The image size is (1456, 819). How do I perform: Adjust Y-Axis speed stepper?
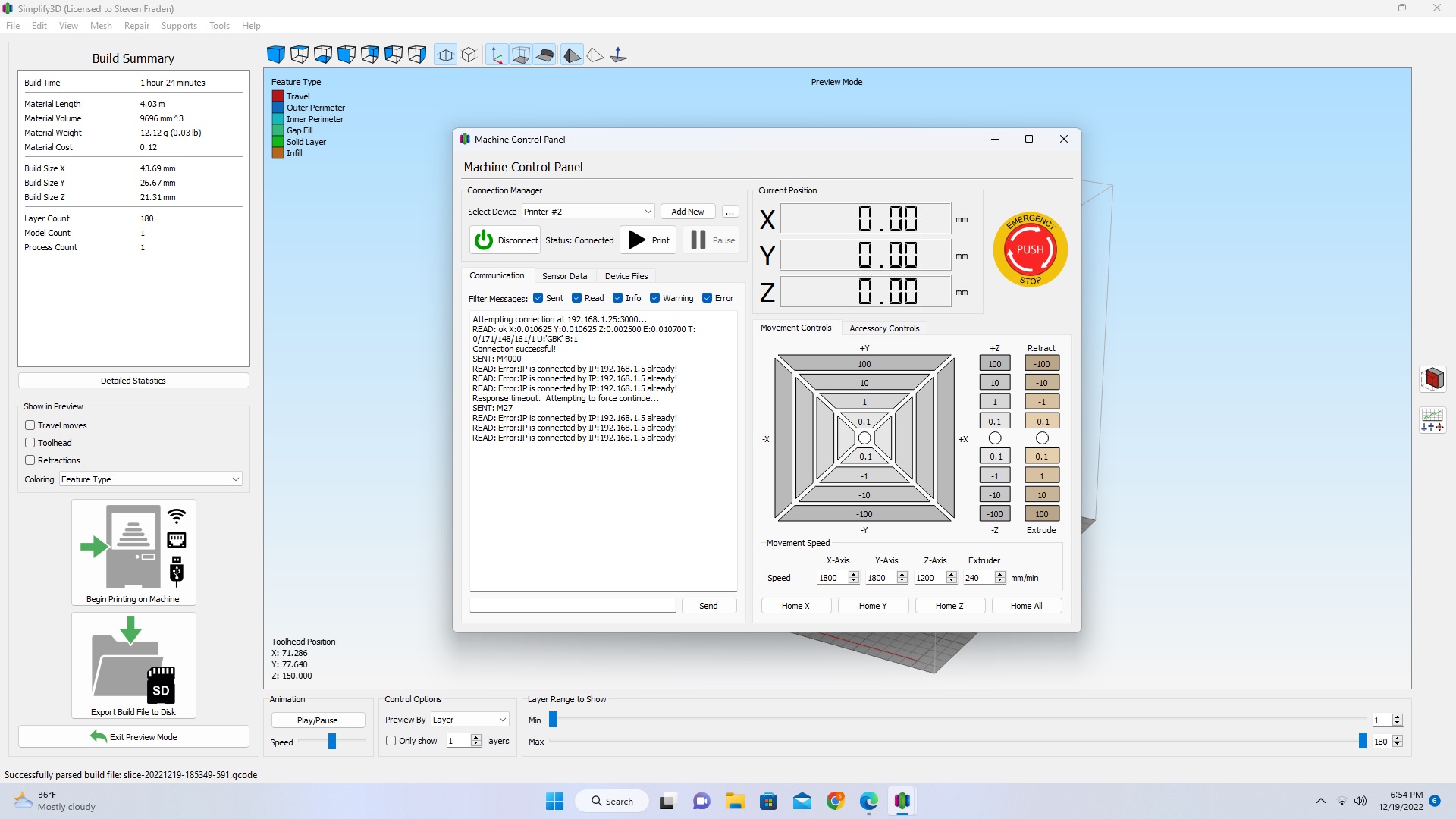point(902,578)
